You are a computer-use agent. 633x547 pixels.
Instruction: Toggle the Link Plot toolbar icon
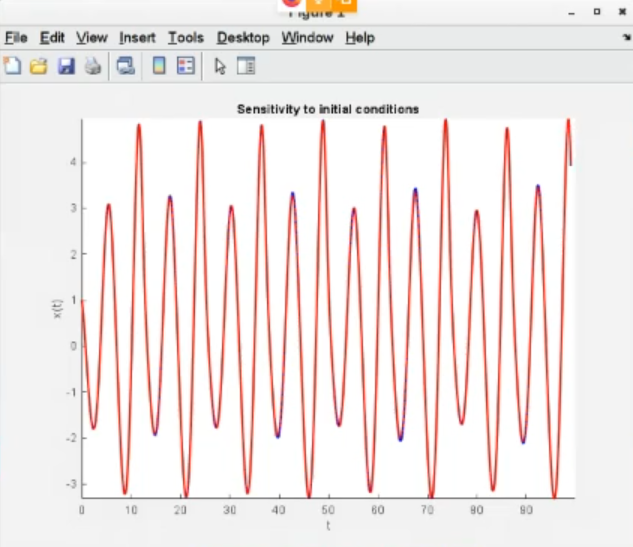125,66
